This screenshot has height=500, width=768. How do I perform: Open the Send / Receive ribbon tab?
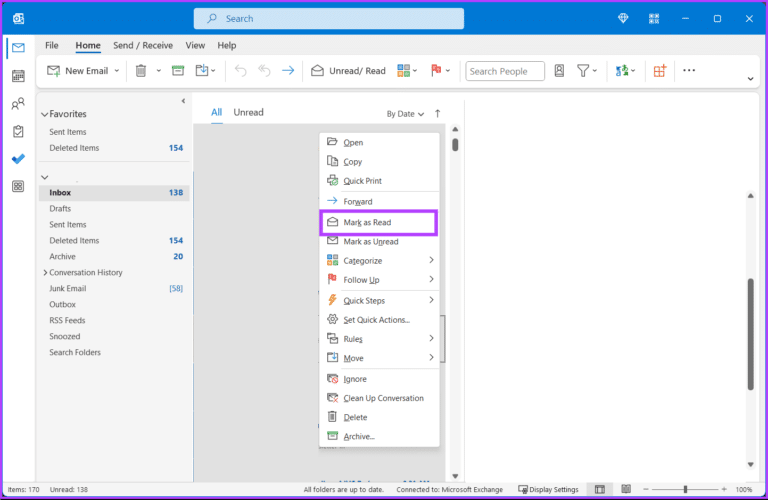(142, 45)
